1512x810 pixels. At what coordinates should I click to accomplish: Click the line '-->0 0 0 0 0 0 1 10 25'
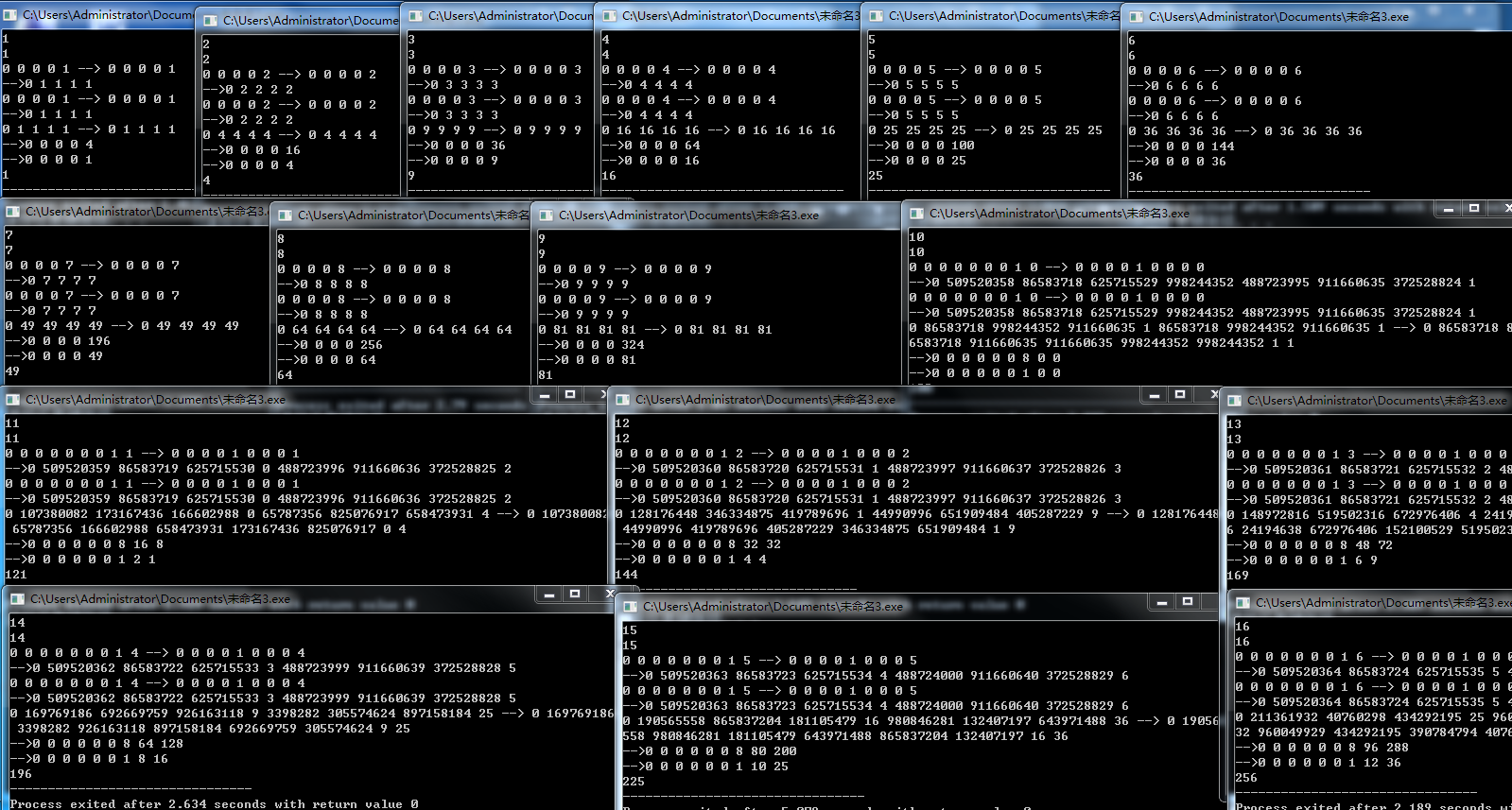pyautogui.click(x=705, y=767)
